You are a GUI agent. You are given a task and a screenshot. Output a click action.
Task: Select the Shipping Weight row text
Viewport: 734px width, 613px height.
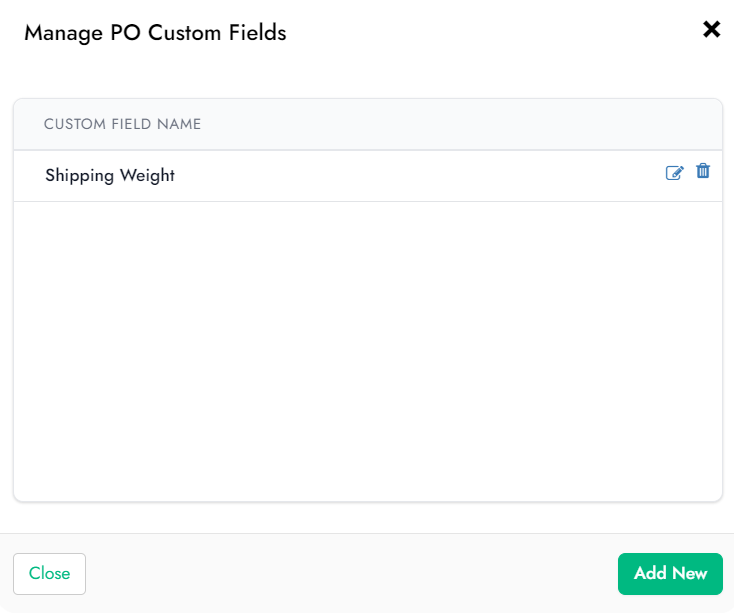(x=110, y=175)
